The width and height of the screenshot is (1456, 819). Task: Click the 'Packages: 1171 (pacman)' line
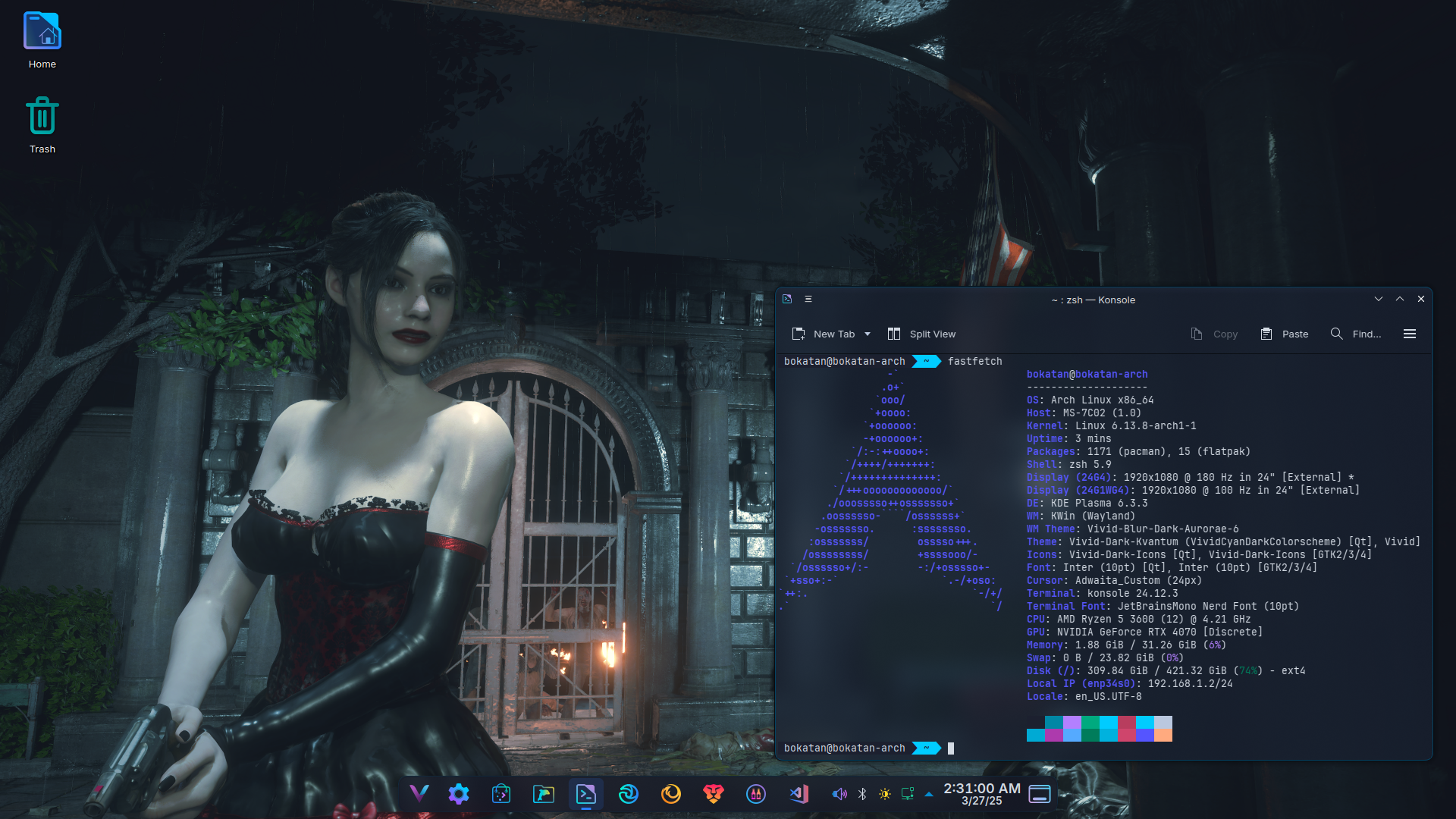pyautogui.click(x=1139, y=451)
